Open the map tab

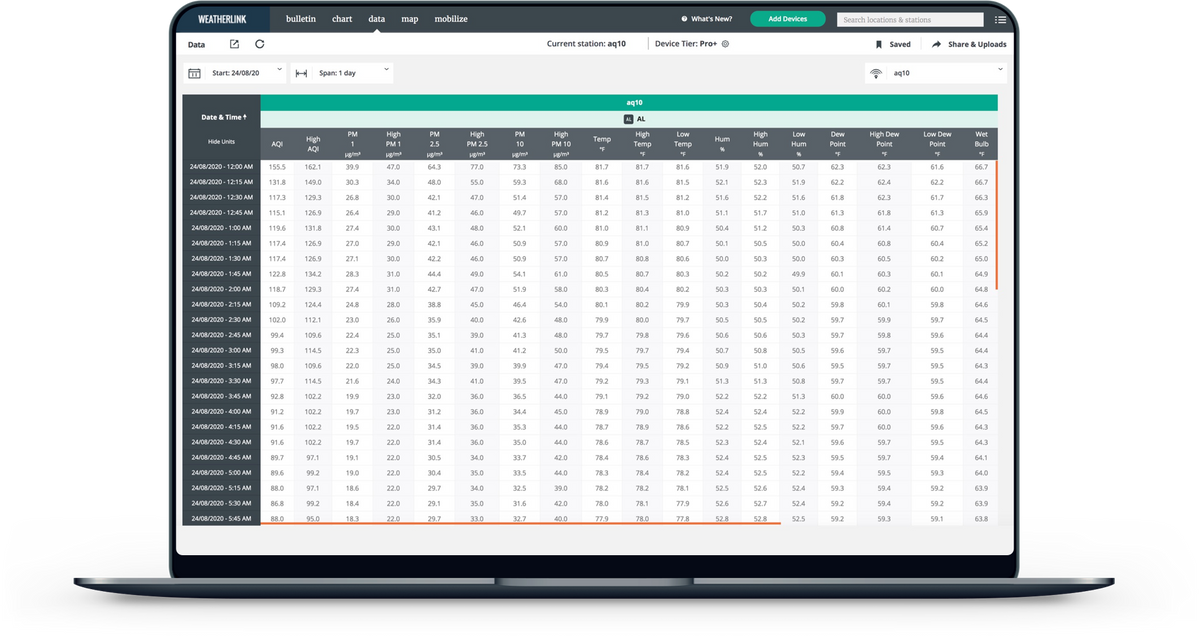click(410, 19)
